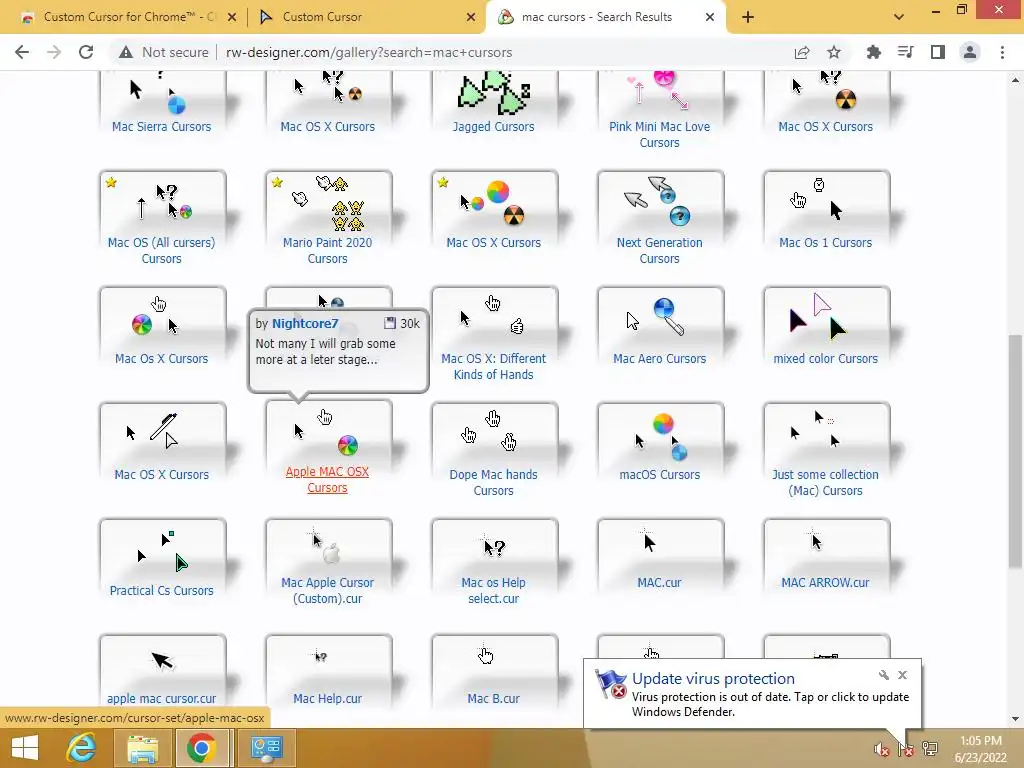Viewport: 1024px width, 768px height.
Task: Click the scrollbar up arrow
Action: tap(1015, 80)
